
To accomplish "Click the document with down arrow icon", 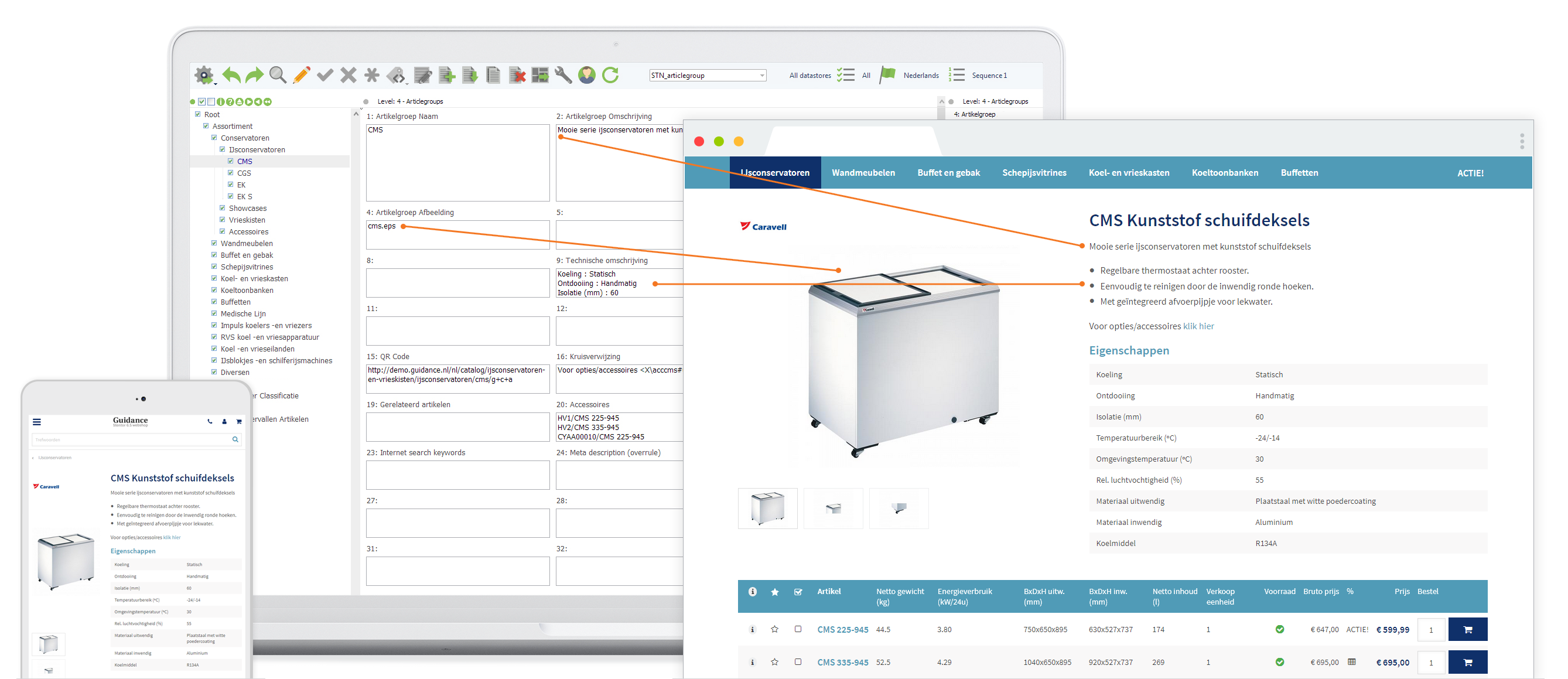I will (x=470, y=76).
